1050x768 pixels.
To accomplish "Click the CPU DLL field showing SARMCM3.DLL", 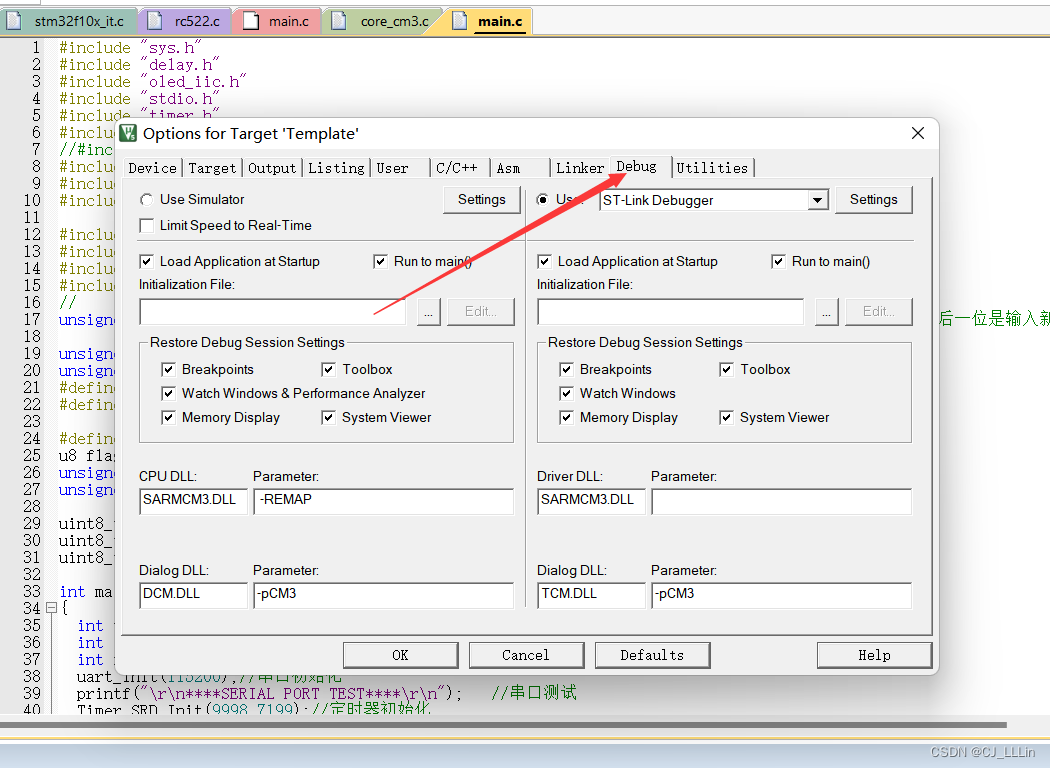I will click(193, 501).
